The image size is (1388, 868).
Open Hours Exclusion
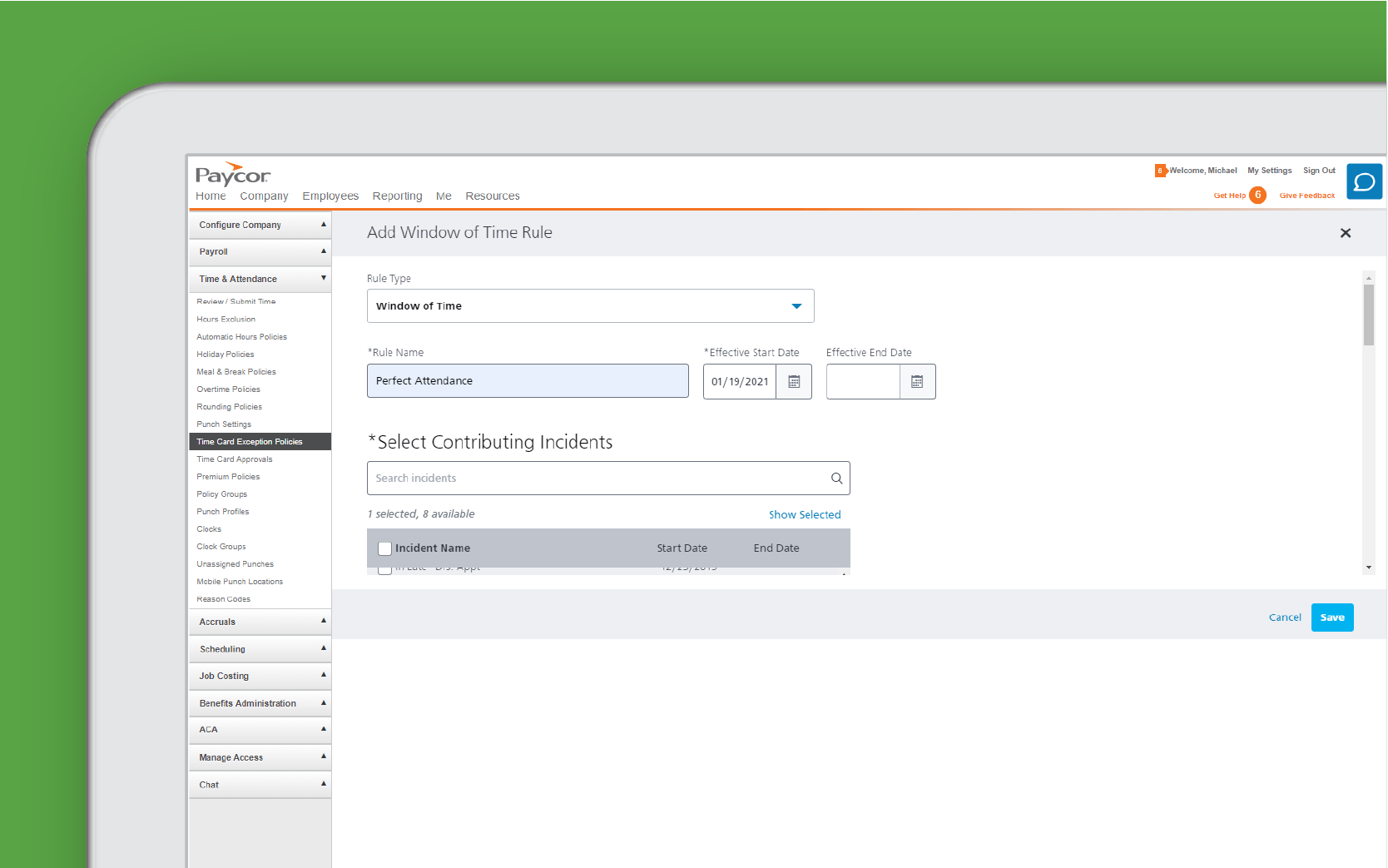click(226, 320)
